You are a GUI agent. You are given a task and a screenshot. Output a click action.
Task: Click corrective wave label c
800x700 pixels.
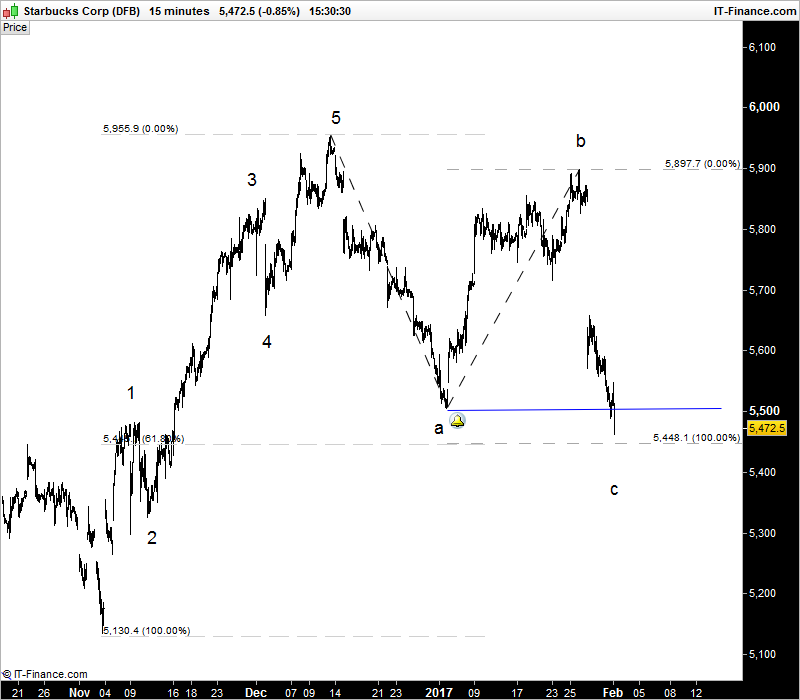tap(614, 489)
